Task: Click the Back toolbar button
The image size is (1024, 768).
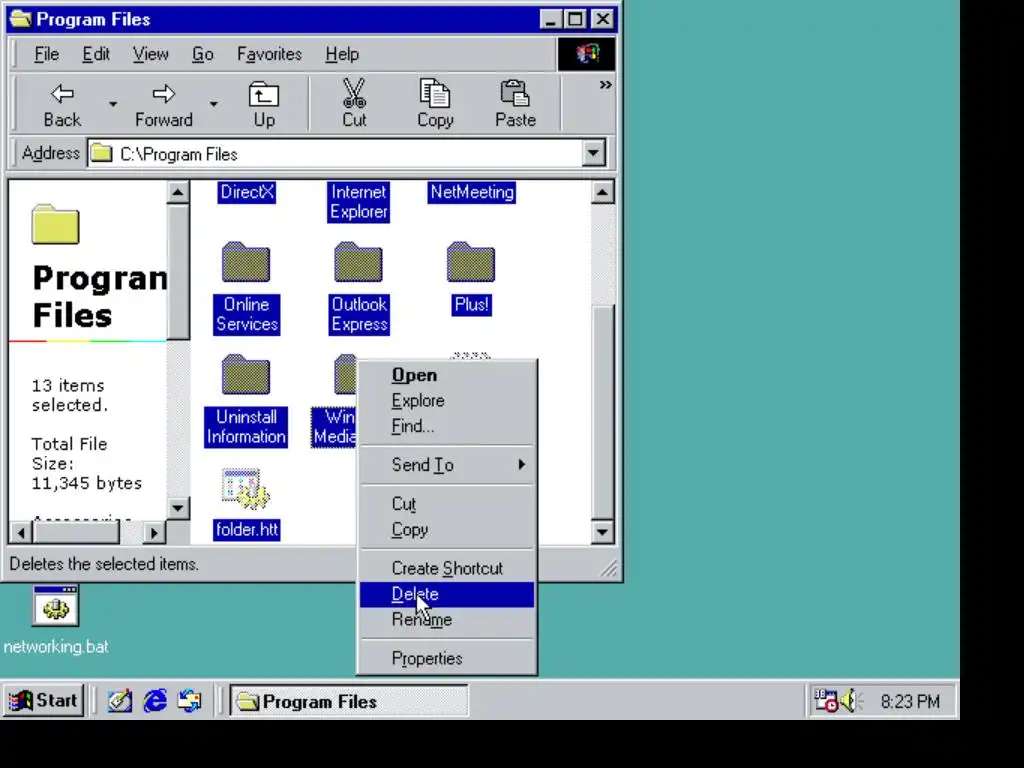Action: tap(62, 104)
